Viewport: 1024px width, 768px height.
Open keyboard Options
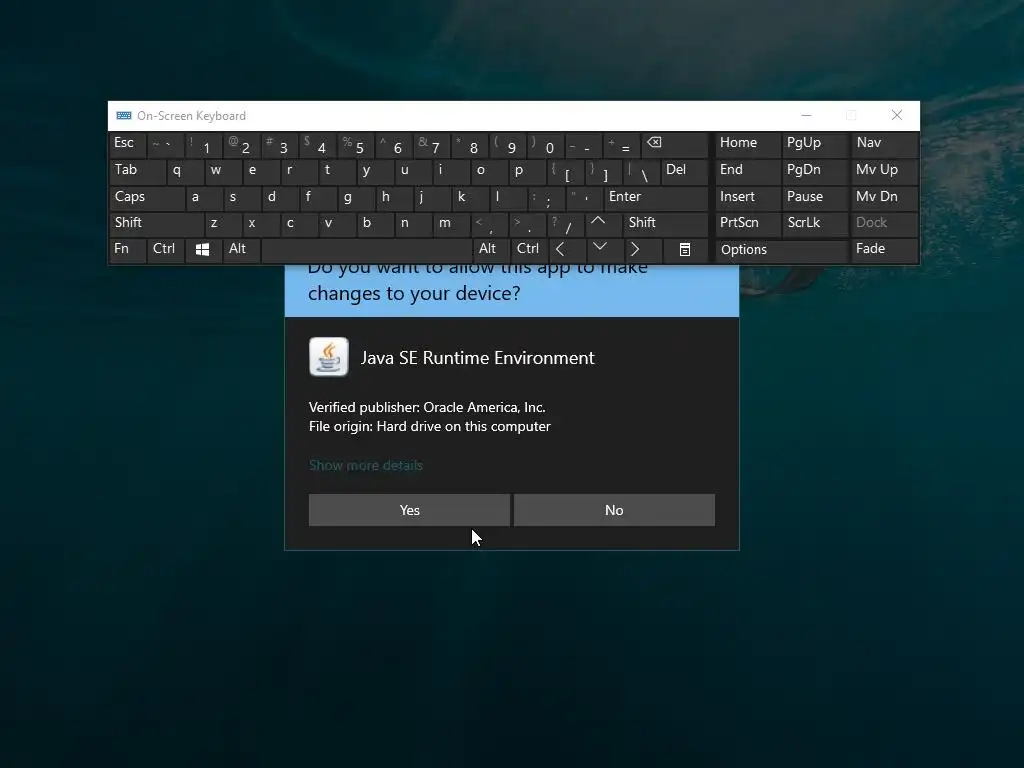tap(782, 249)
